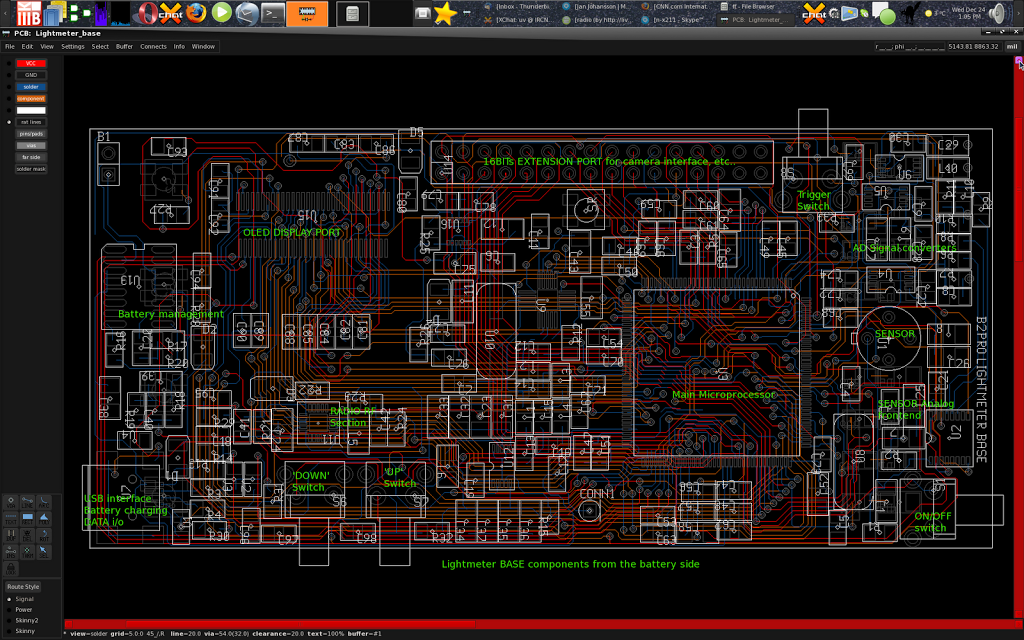1024x640 pixels.
Task: Launch Firefox from the top panel
Action: (x=196, y=13)
